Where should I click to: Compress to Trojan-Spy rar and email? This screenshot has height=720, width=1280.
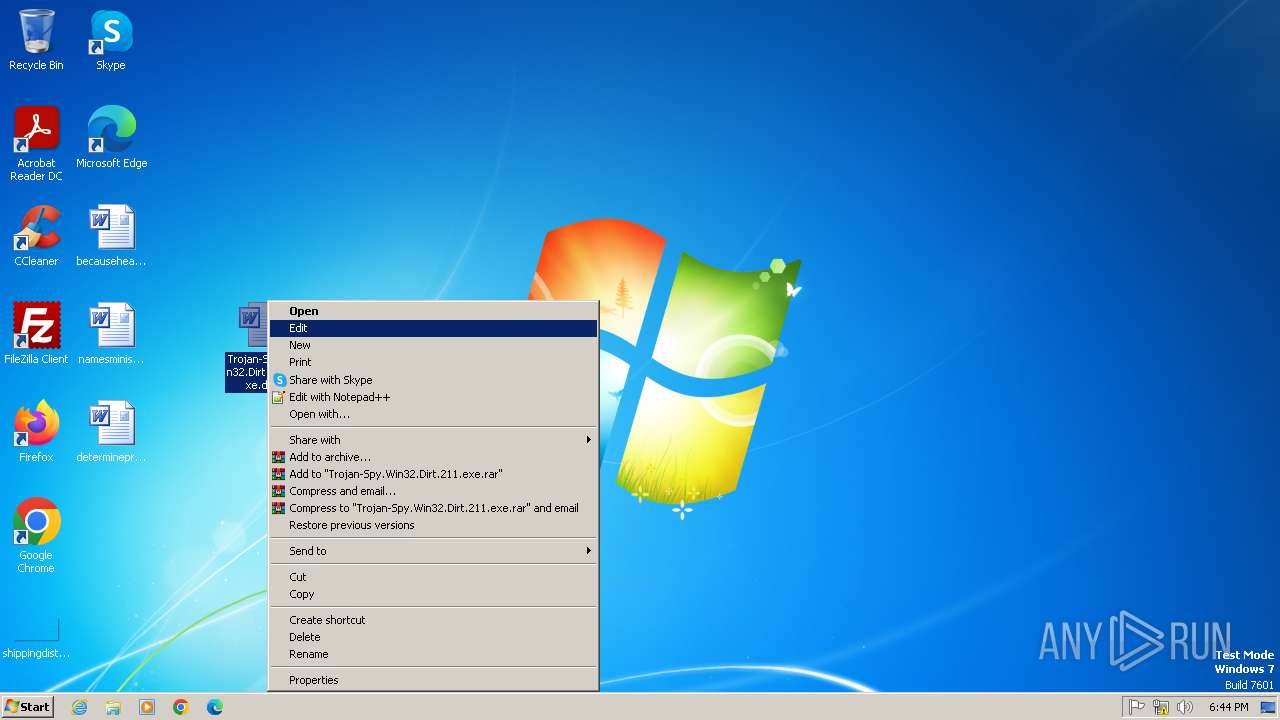pyautogui.click(x=433, y=508)
